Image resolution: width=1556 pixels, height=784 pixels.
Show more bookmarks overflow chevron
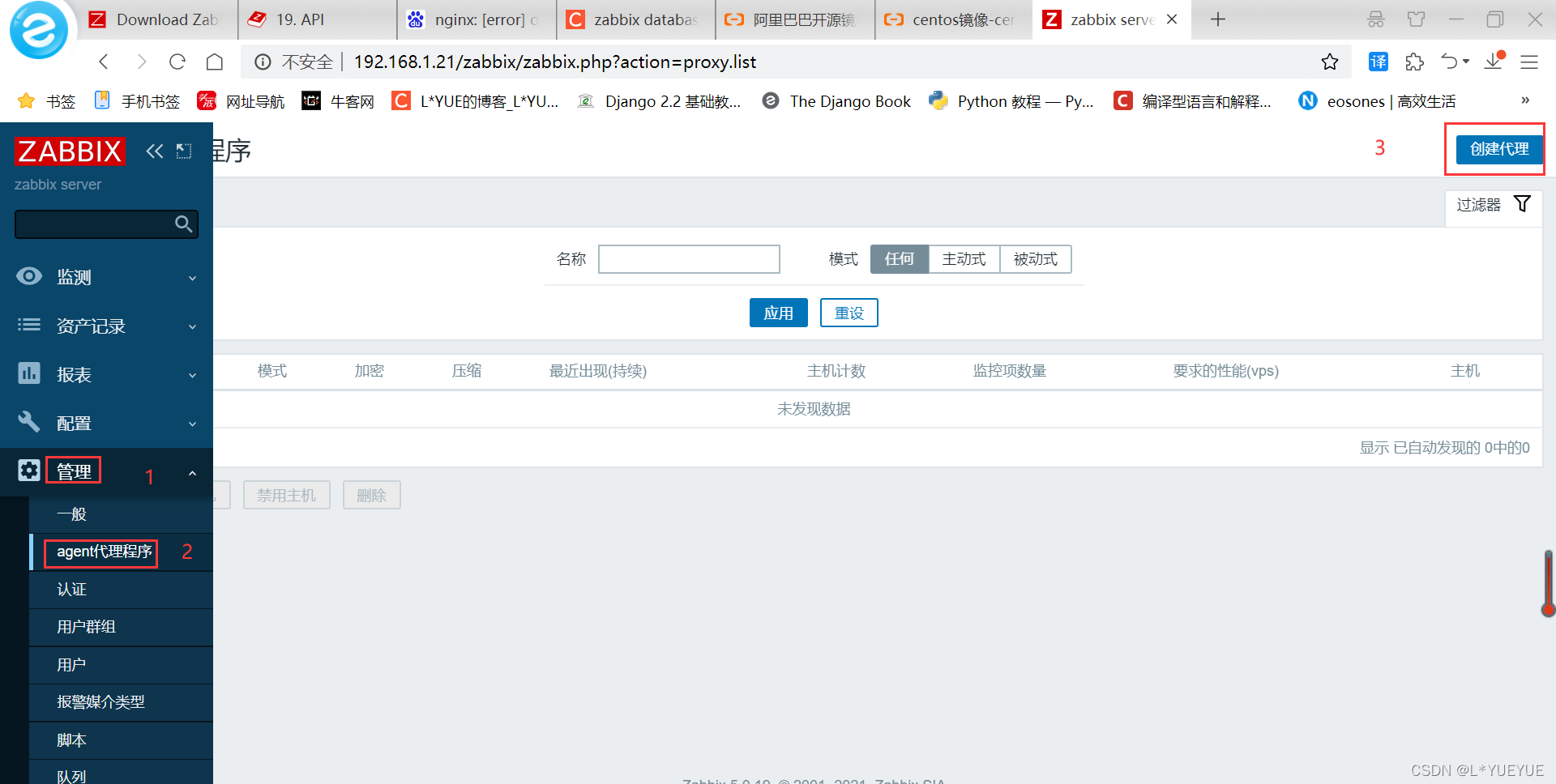pos(1525,100)
